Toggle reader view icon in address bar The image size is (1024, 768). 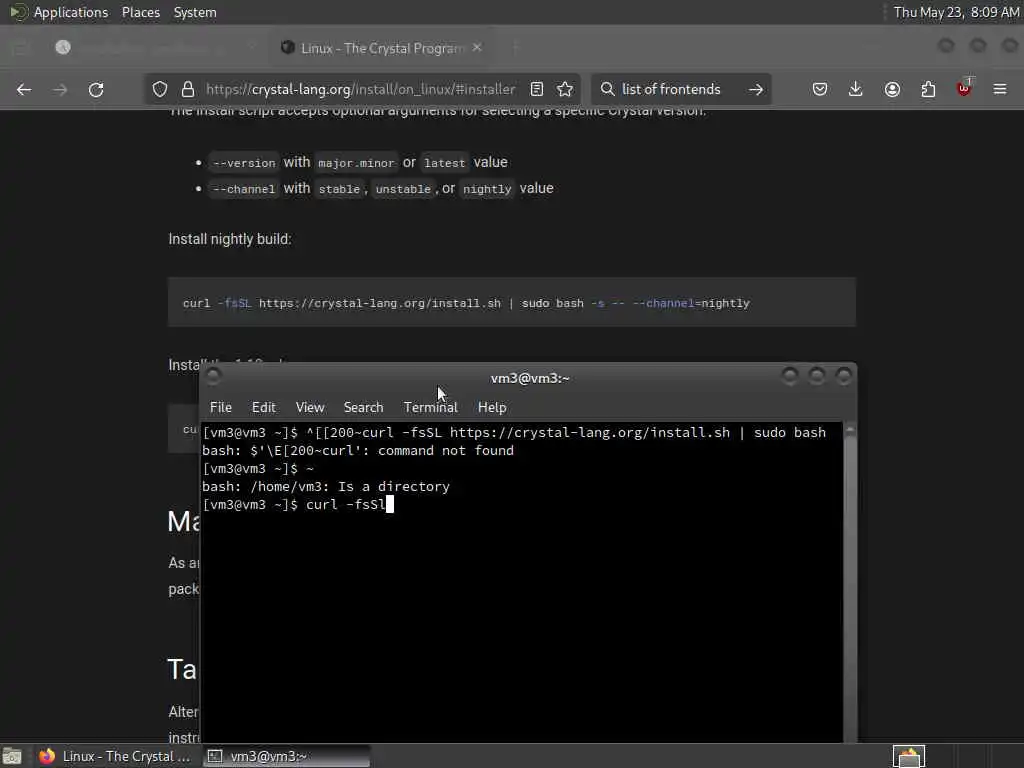click(x=537, y=89)
